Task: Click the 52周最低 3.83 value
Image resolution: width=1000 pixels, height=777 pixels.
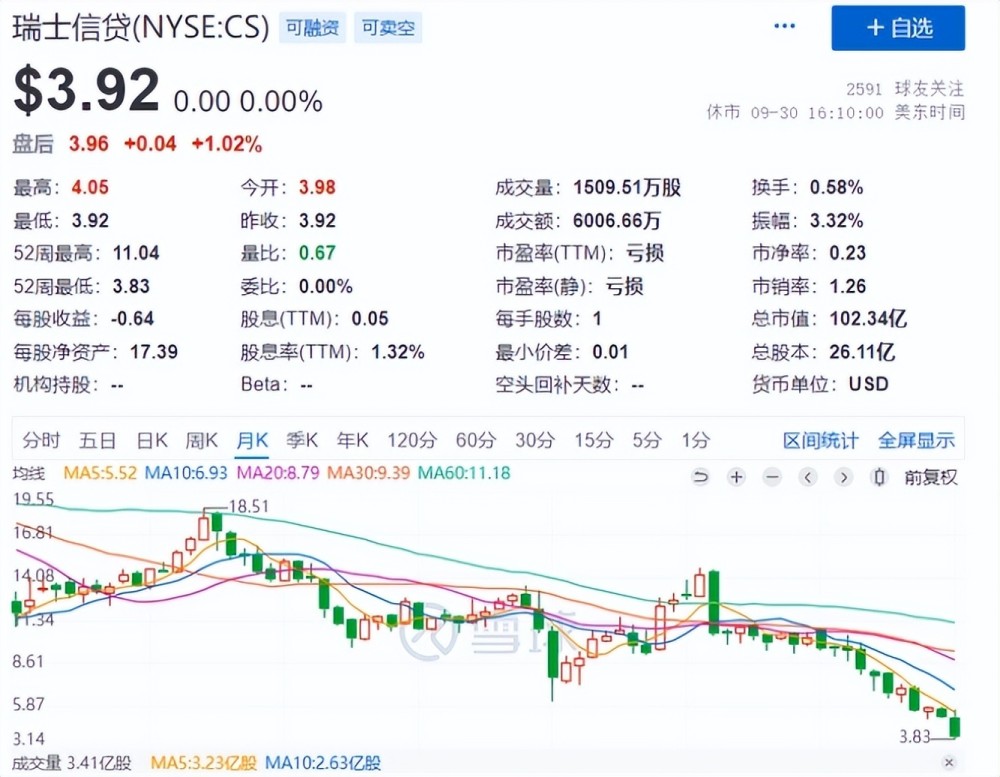Action: click(131, 286)
